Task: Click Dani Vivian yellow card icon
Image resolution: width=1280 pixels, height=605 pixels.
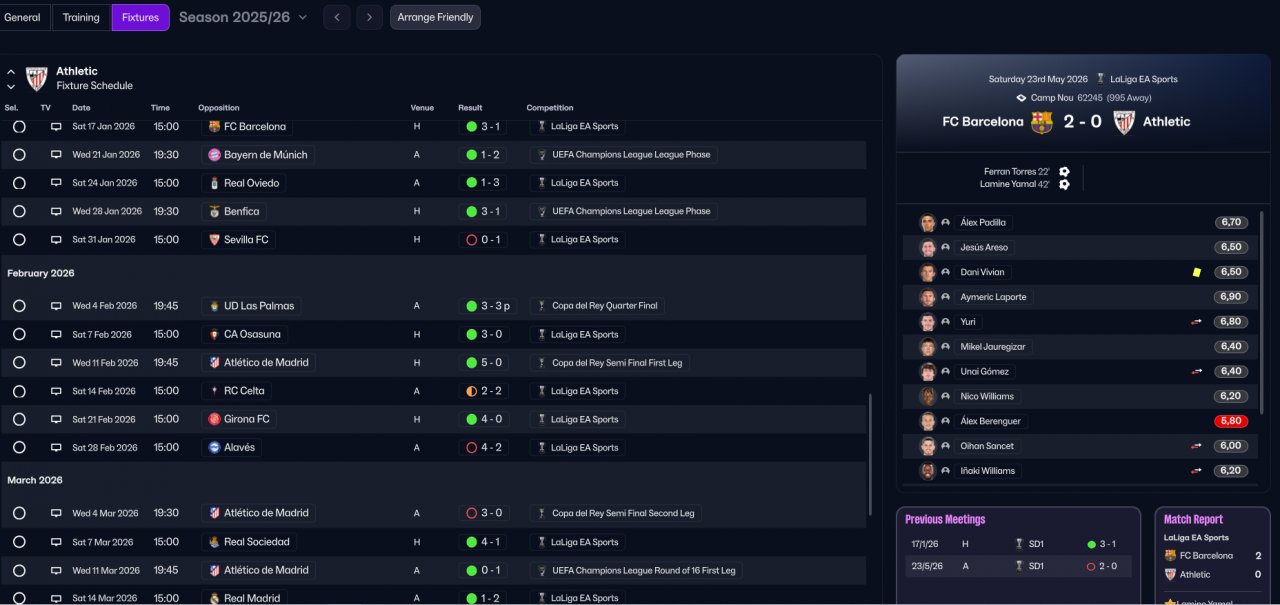Action: [x=1196, y=272]
